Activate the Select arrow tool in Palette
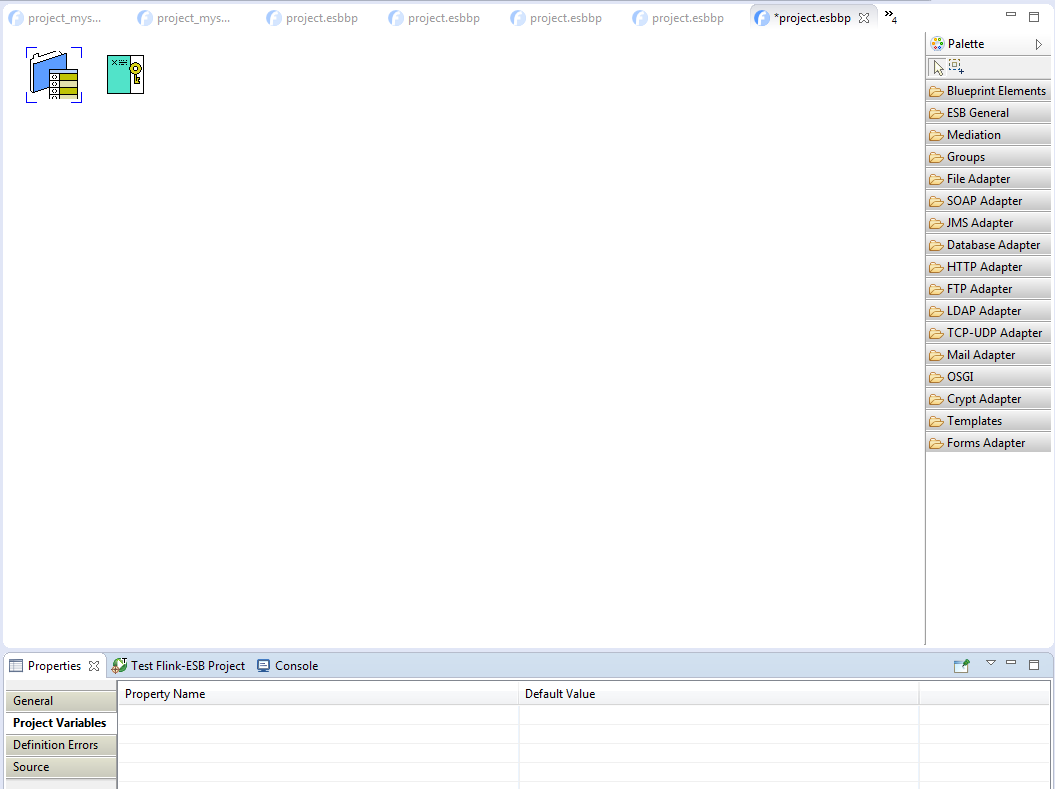1055x789 pixels. point(937,67)
